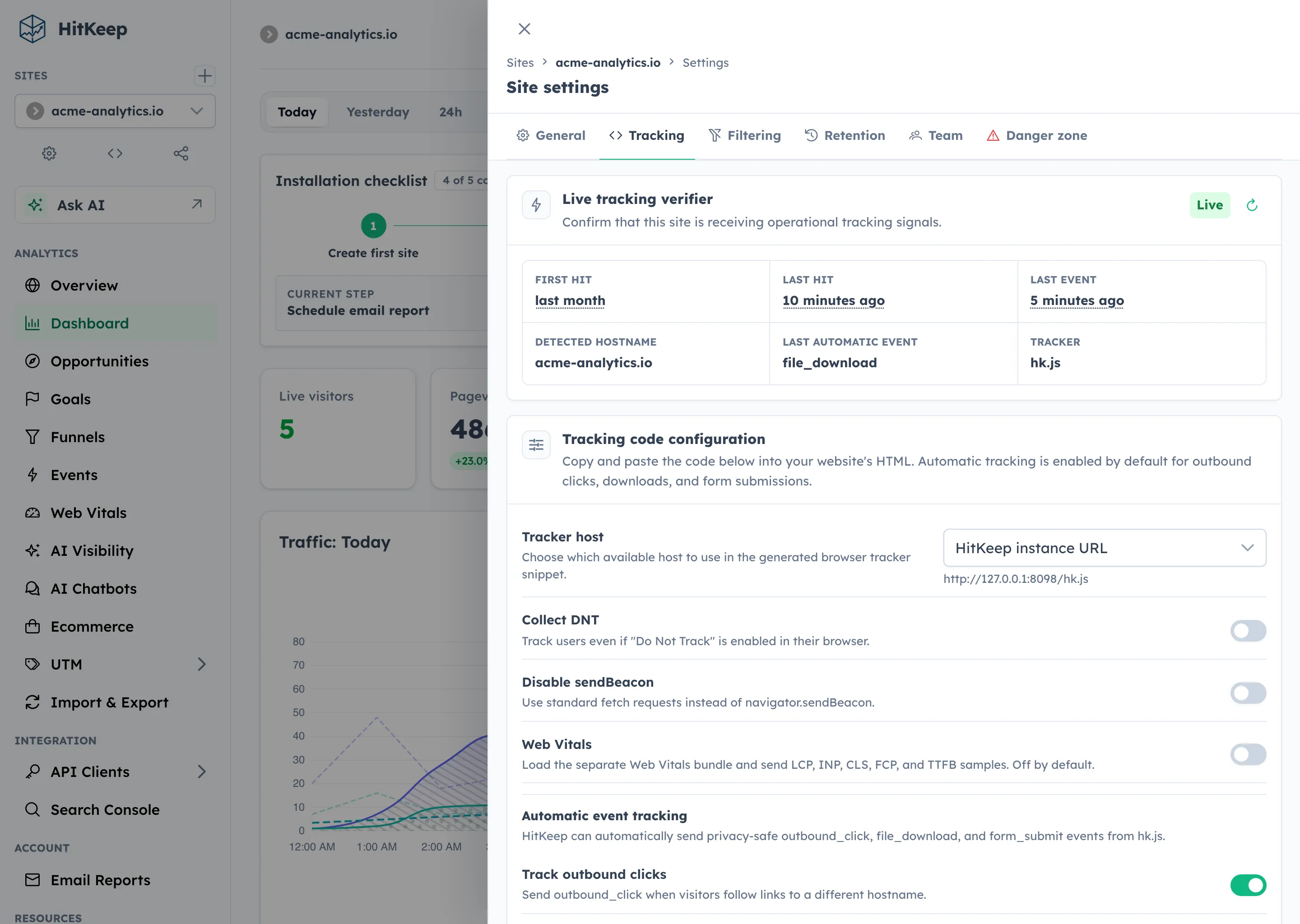Select the 24h date range
Image resolution: width=1300 pixels, height=924 pixels.
pyautogui.click(x=450, y=112)
